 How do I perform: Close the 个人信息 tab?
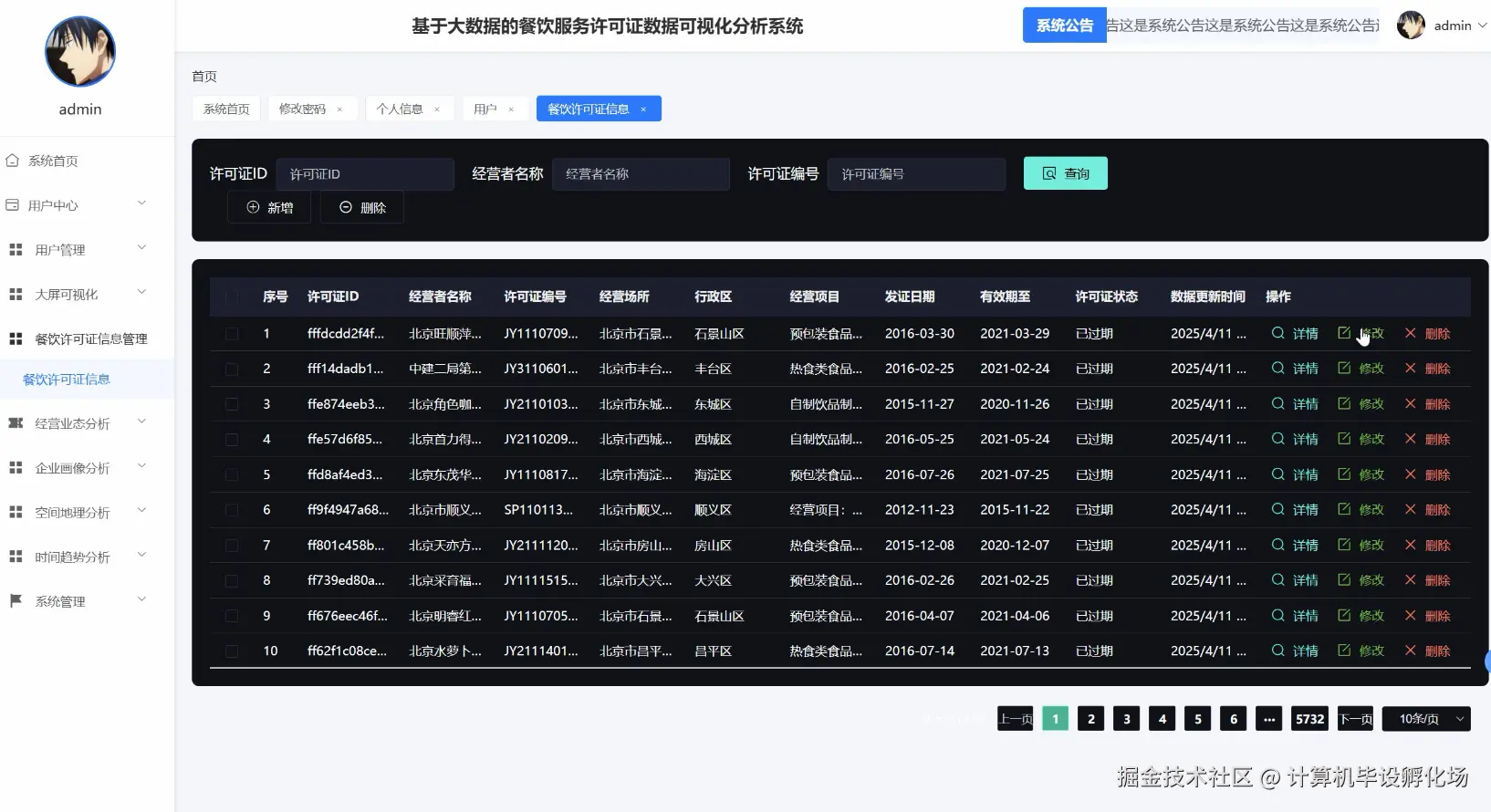437,109
